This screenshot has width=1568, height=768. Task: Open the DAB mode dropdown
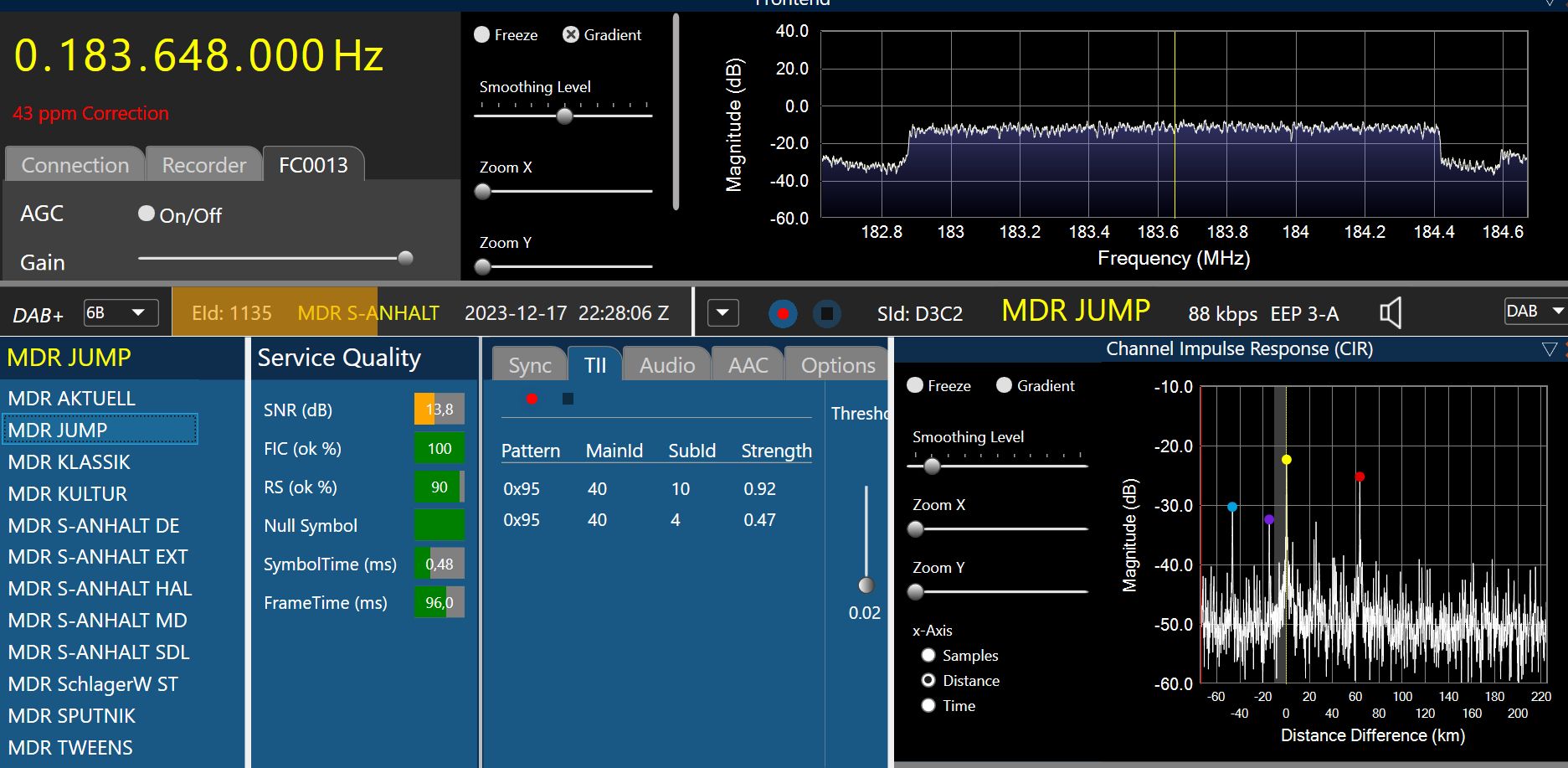[x=1535, y=311]
